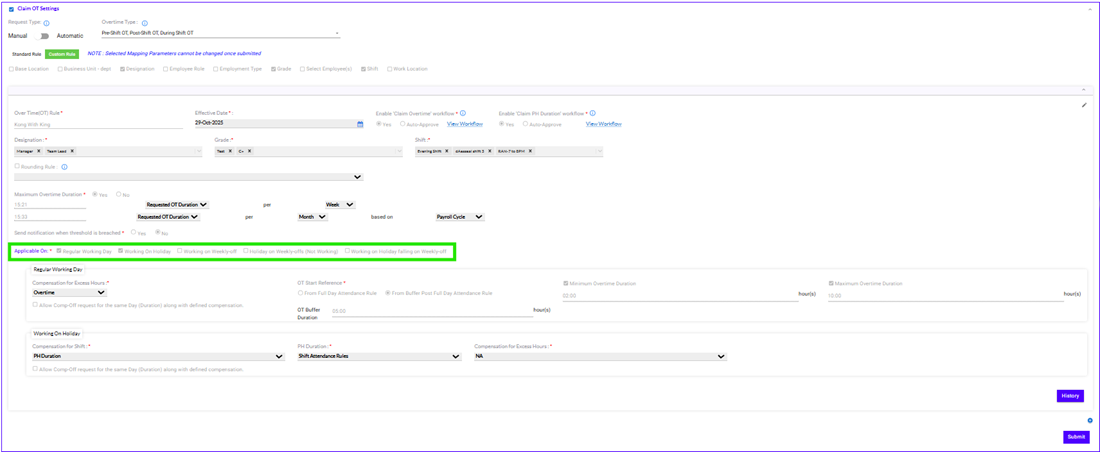The height and width of the screenshot is (452, 1100).
Task: Remove the Manager tag from Designation
Action: click(x=39, y=151)
